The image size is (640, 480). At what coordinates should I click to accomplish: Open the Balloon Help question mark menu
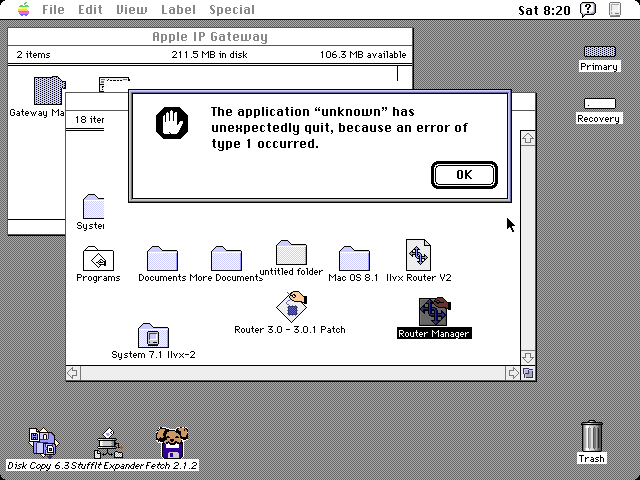(x=588, y=9)
